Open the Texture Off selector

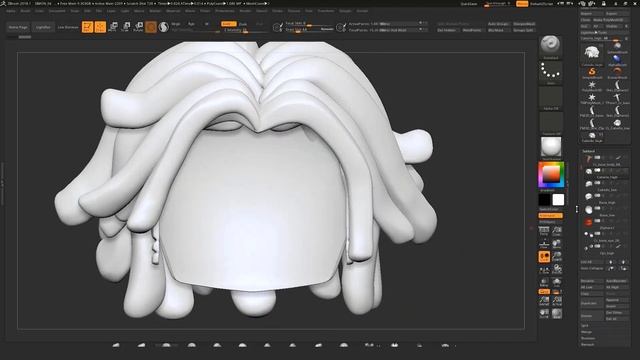pos(551,123)
